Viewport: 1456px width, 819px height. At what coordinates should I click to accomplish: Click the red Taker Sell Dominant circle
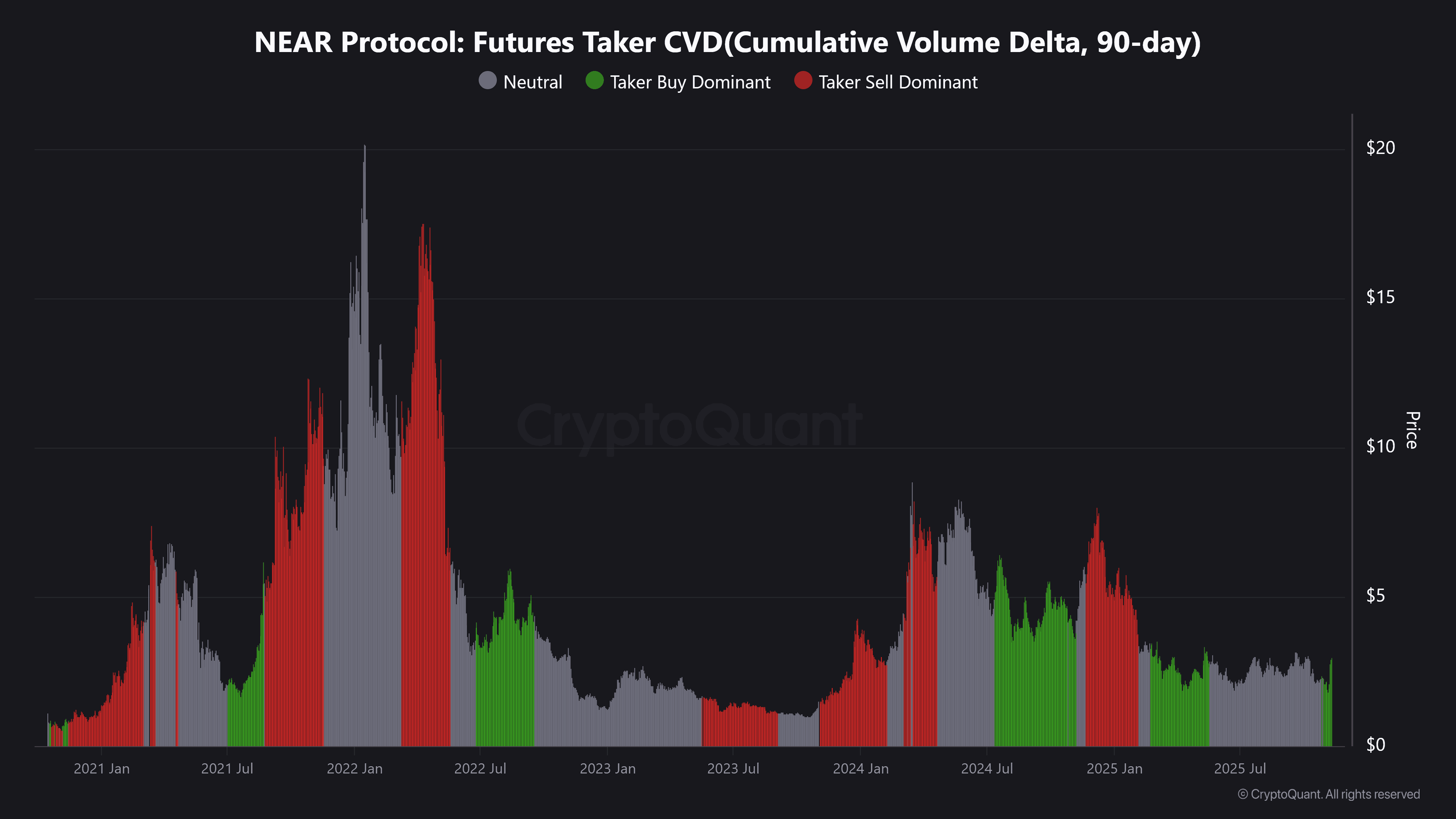pos(803,81)
